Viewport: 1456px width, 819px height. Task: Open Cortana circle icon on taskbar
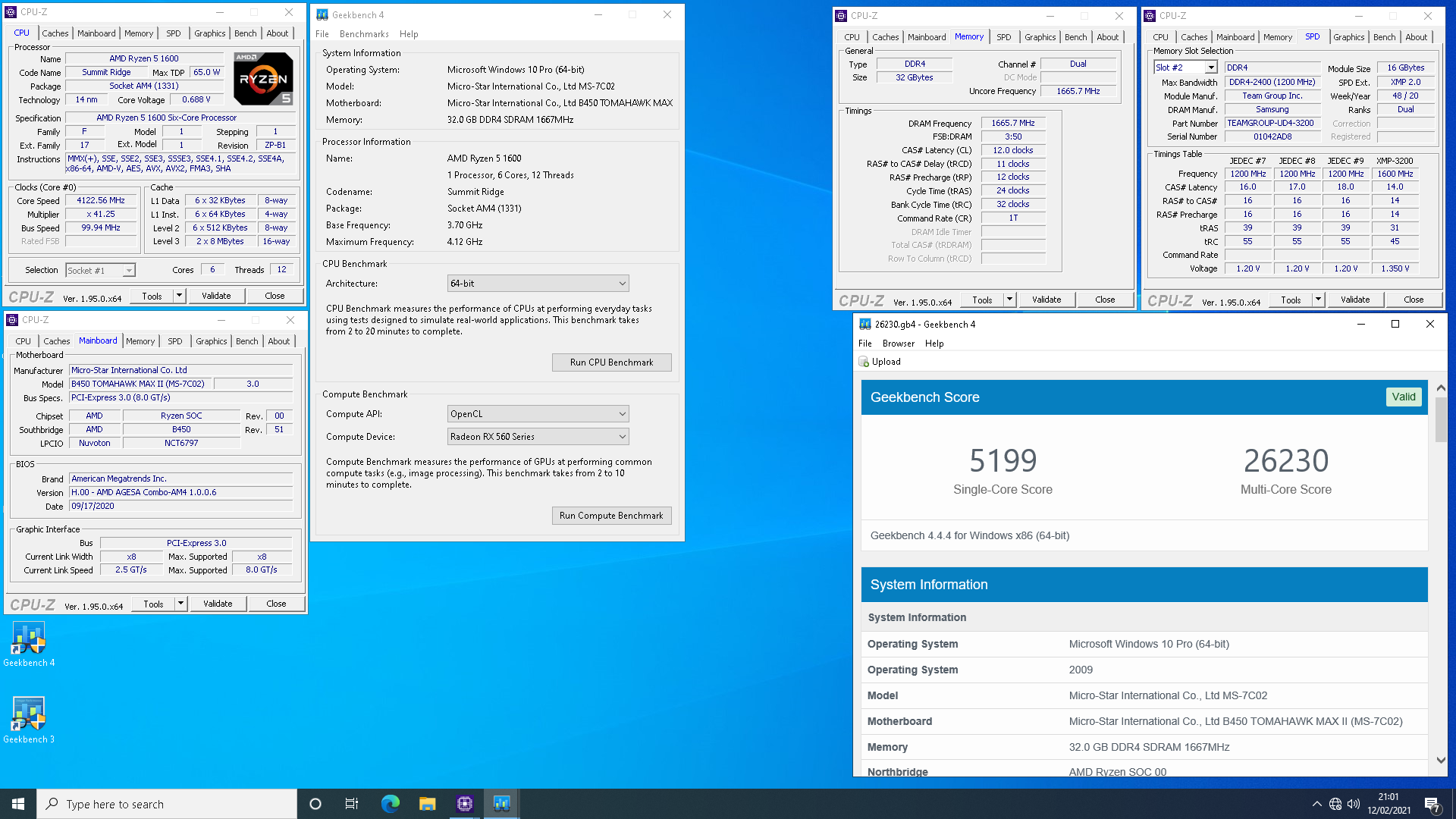pos(315,804)
